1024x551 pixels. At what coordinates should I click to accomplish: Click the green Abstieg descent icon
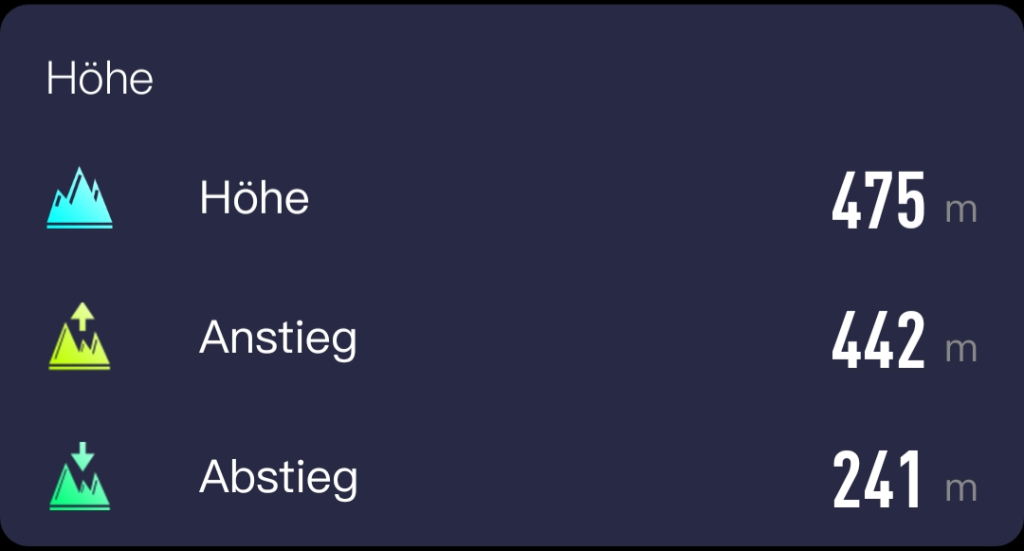pyautogui.click(x=79, y=477)
